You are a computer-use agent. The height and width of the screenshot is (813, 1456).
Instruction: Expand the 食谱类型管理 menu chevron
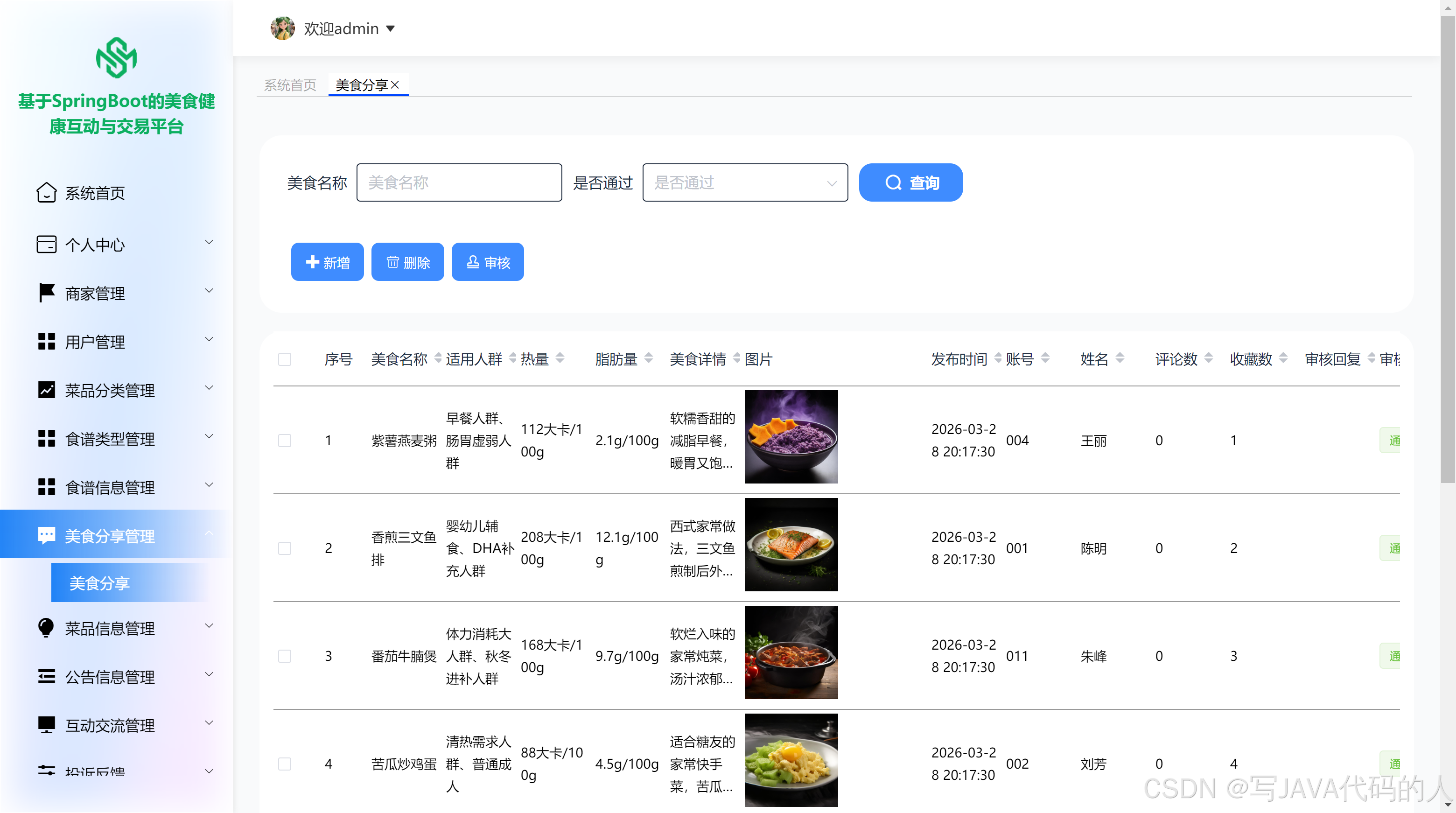[209, 436]
